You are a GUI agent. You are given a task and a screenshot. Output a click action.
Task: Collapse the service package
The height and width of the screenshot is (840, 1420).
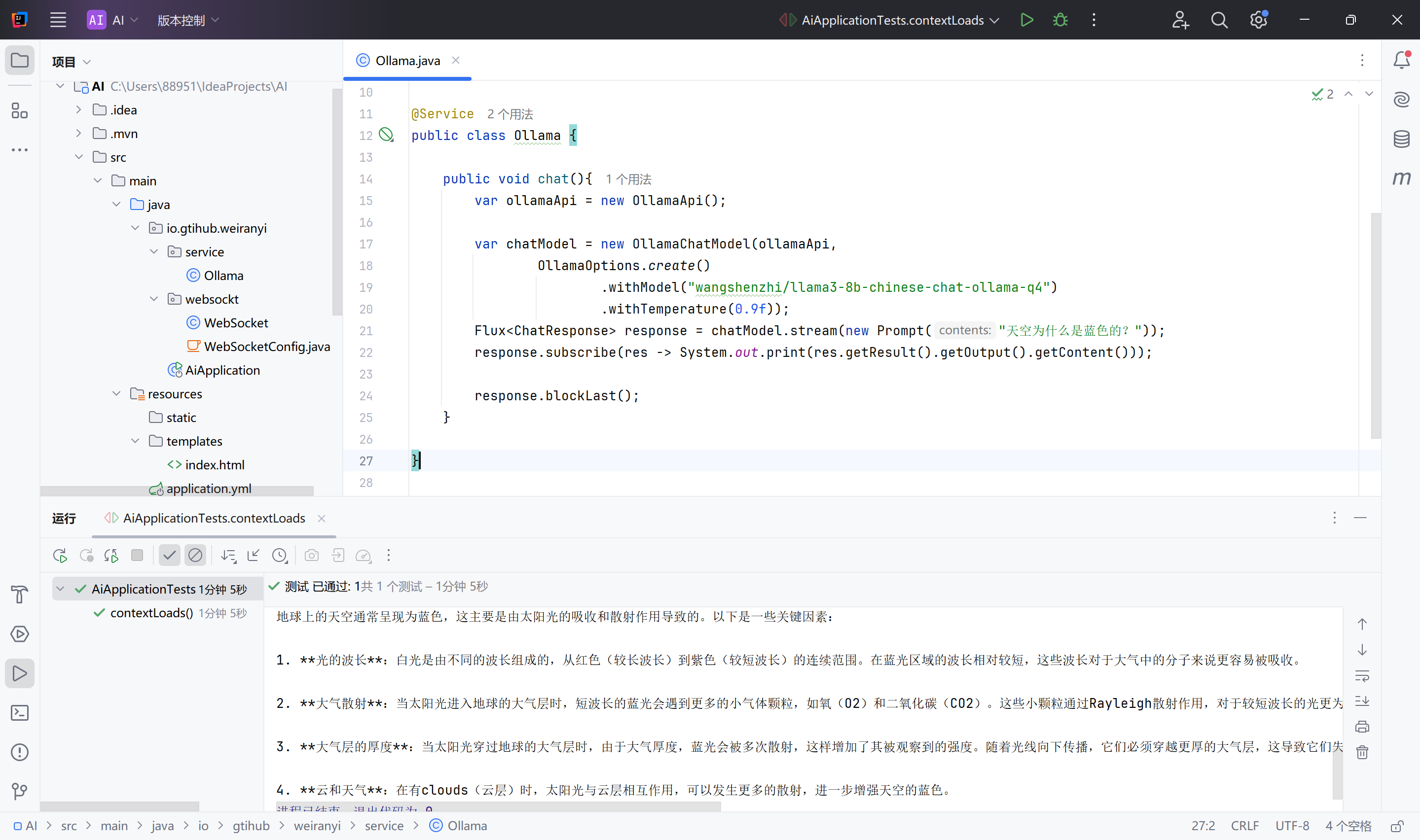tap(154, 251)
